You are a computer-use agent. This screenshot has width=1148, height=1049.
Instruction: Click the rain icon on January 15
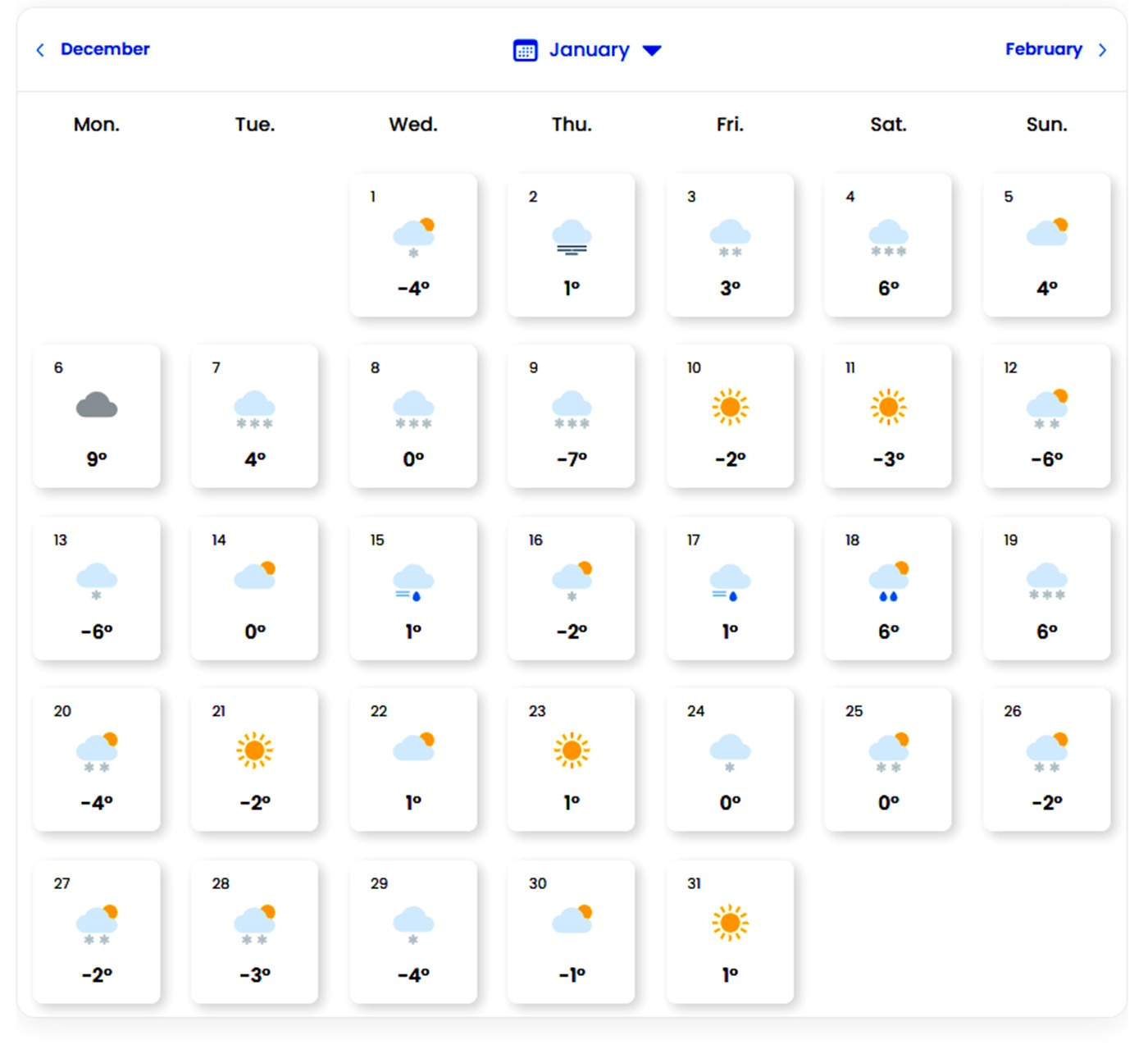413,582
